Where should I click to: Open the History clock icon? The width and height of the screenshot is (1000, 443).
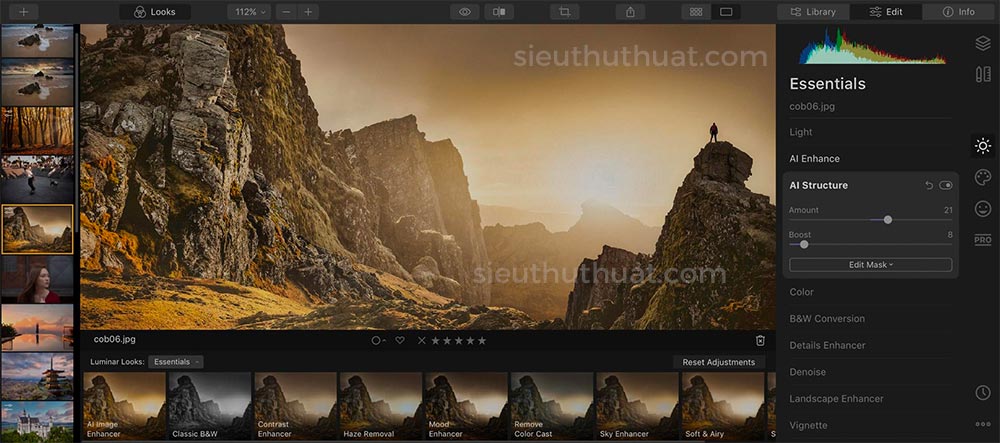tap(983, 393)
